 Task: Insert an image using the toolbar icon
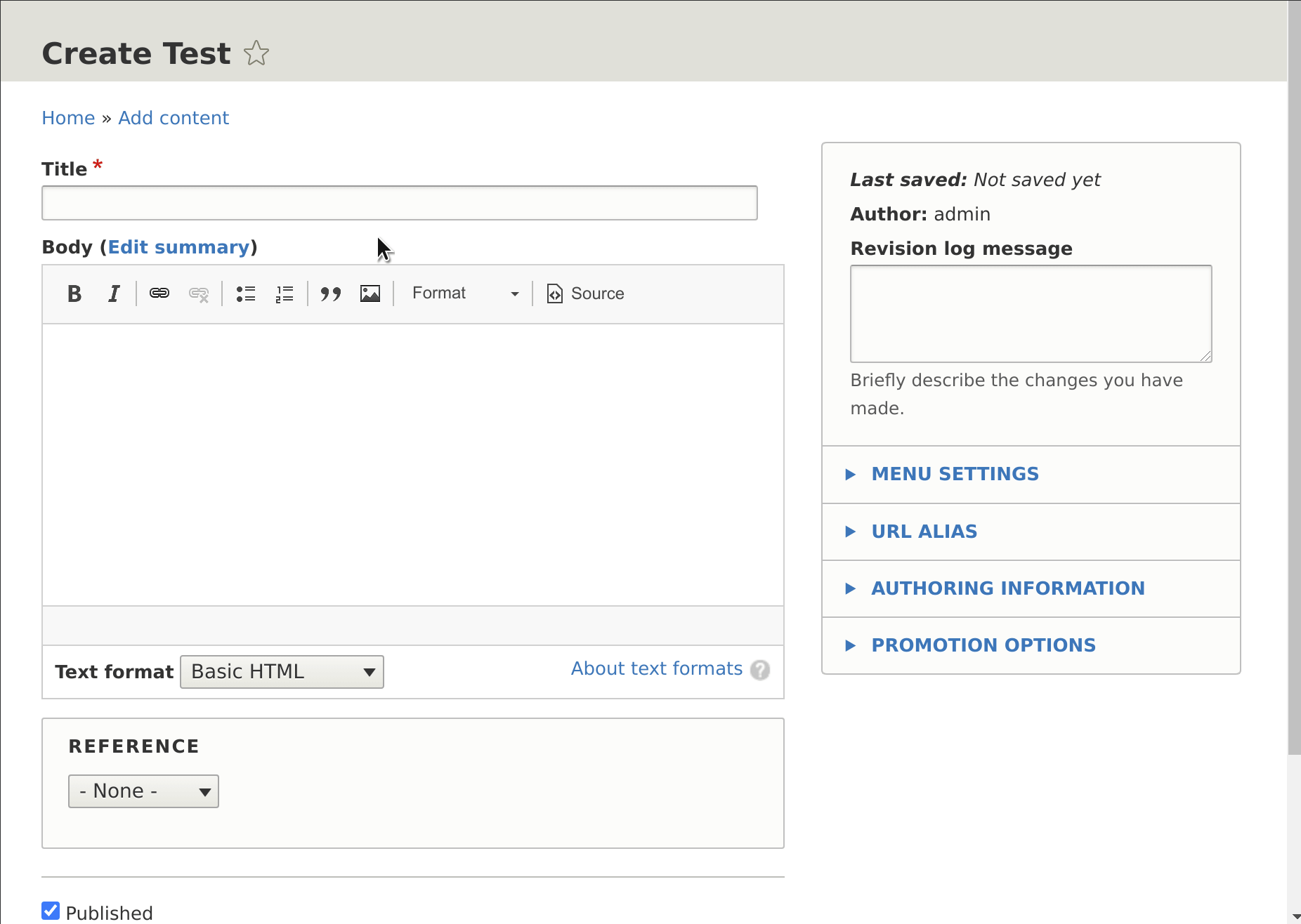point(370,293)
